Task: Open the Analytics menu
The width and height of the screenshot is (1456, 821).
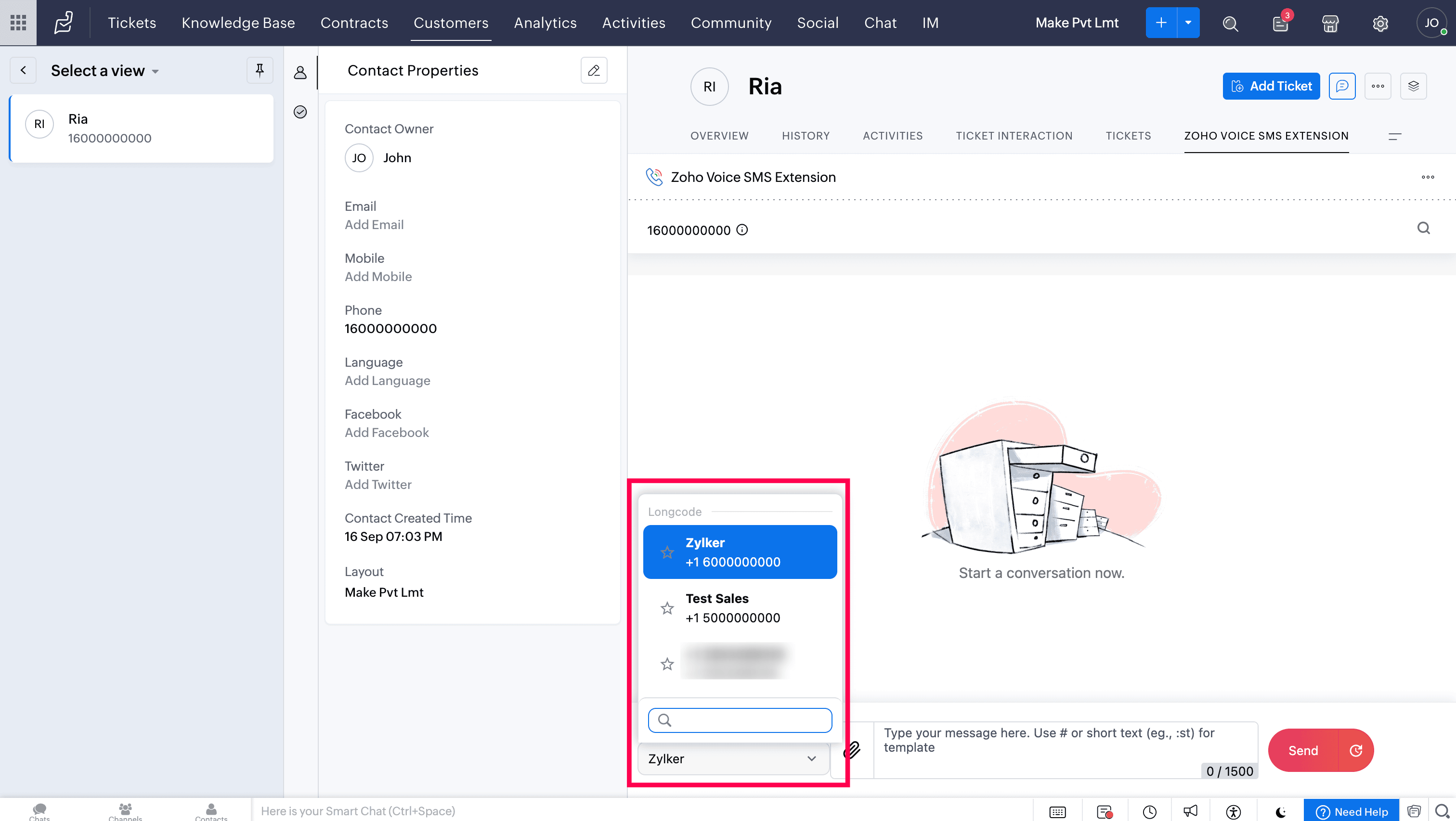Action: 545,23
